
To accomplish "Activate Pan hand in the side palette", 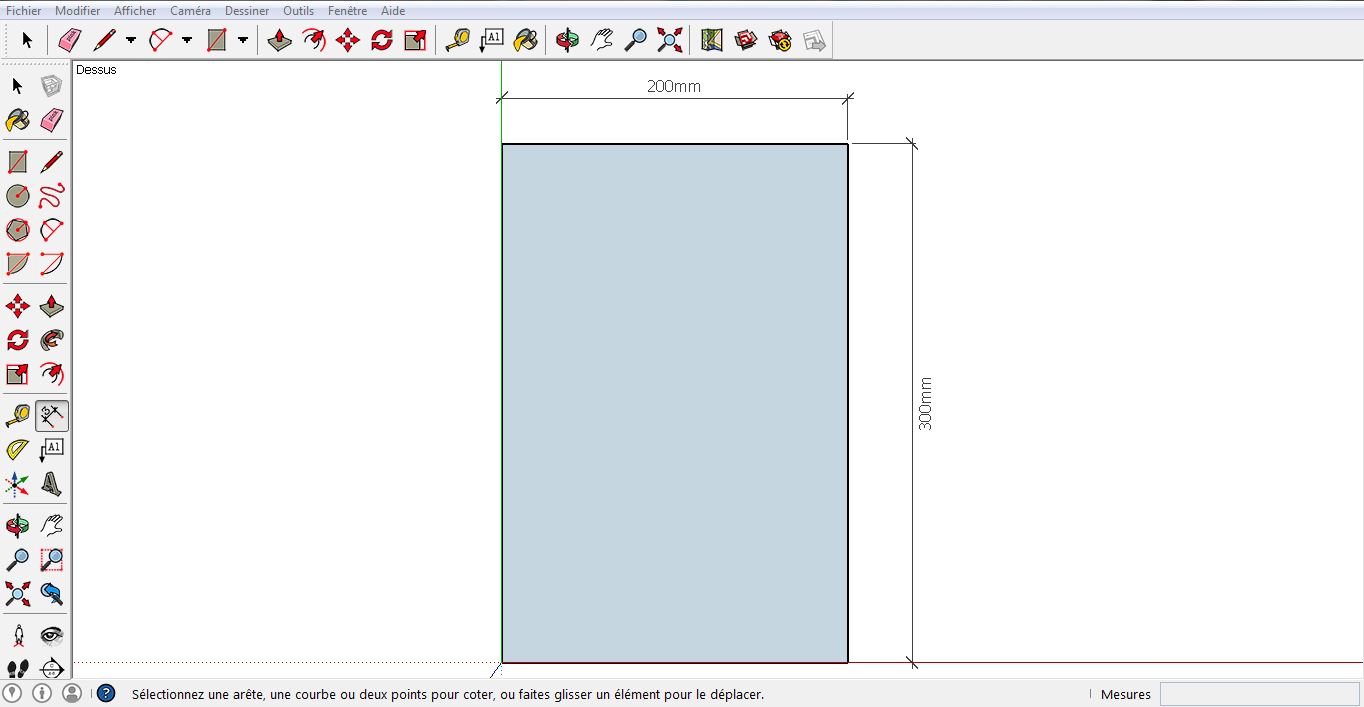I will 52,525.
